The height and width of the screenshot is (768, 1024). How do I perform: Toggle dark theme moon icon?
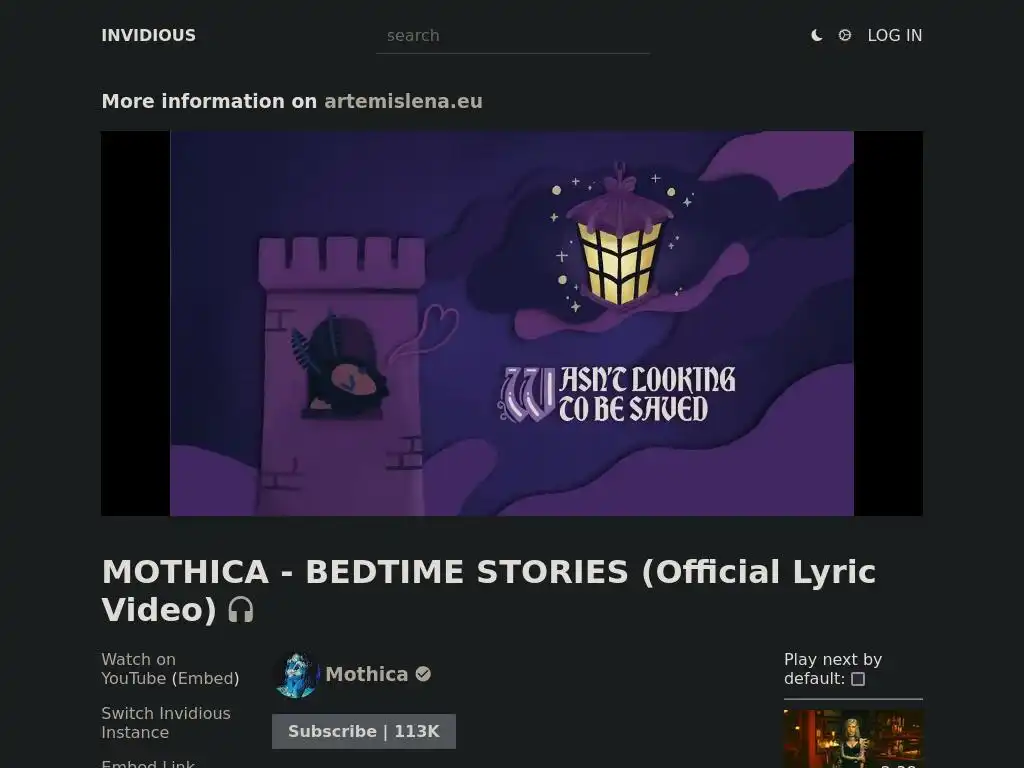[816, 35]
